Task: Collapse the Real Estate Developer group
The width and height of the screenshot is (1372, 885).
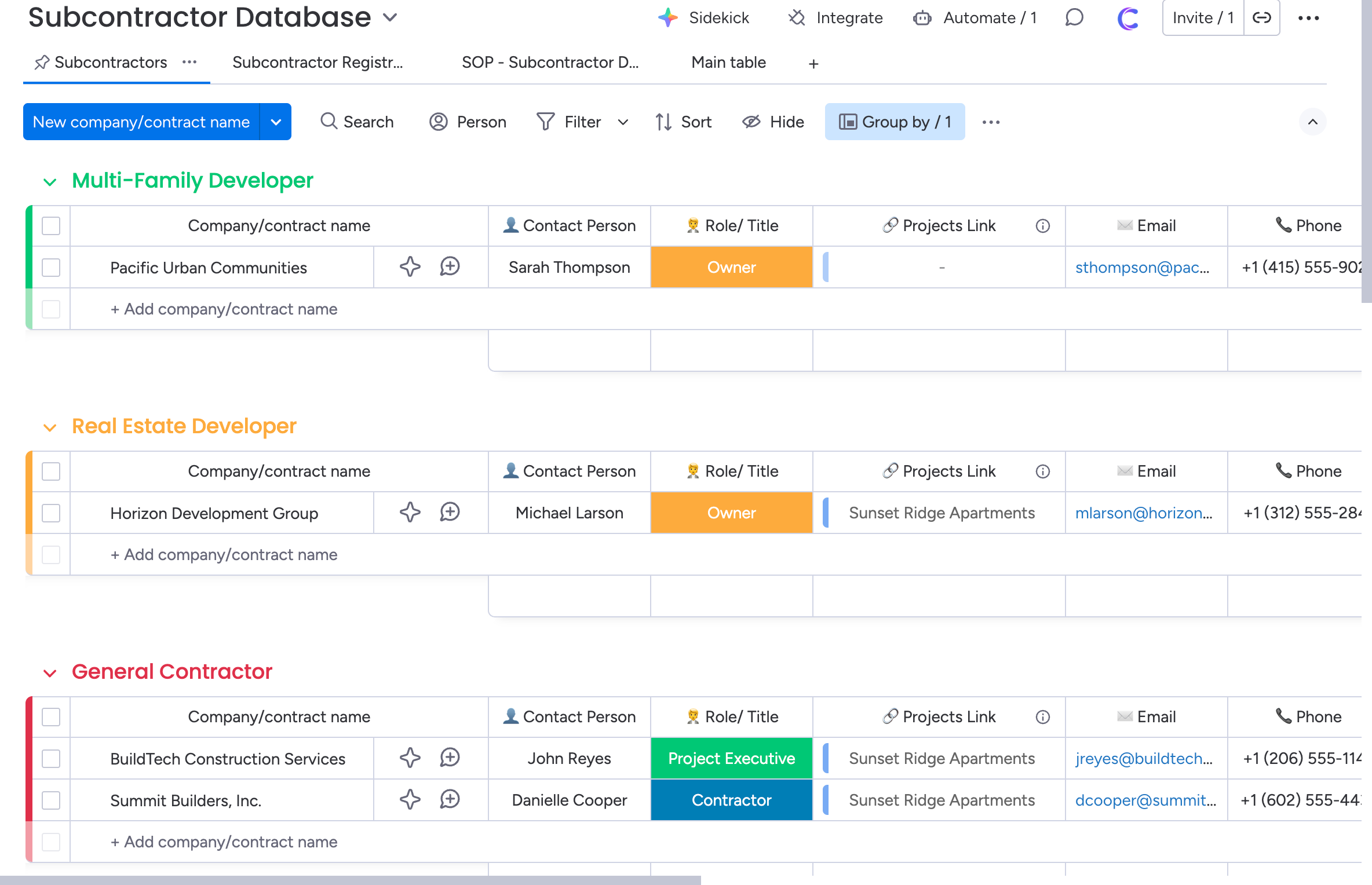Action: tap(50, 427)
